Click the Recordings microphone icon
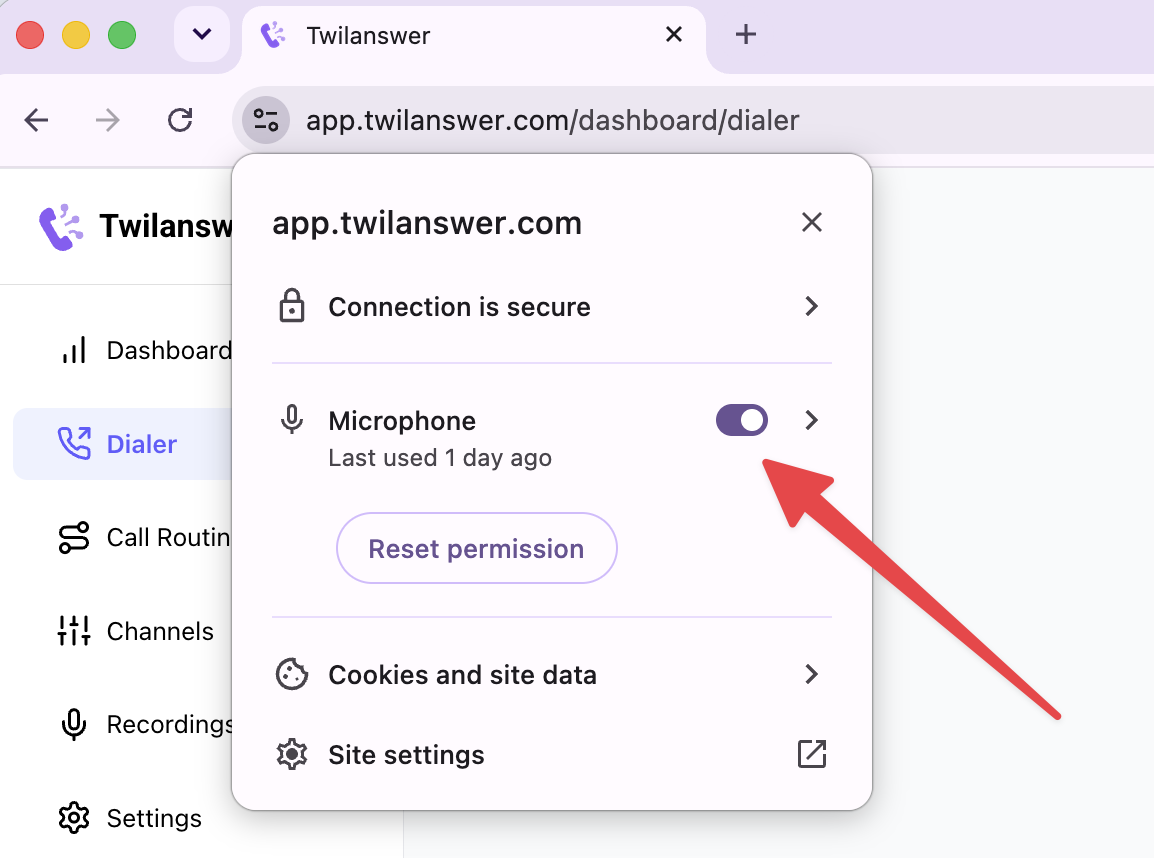This screenshot has width=1154, height=858. (74, 724)
